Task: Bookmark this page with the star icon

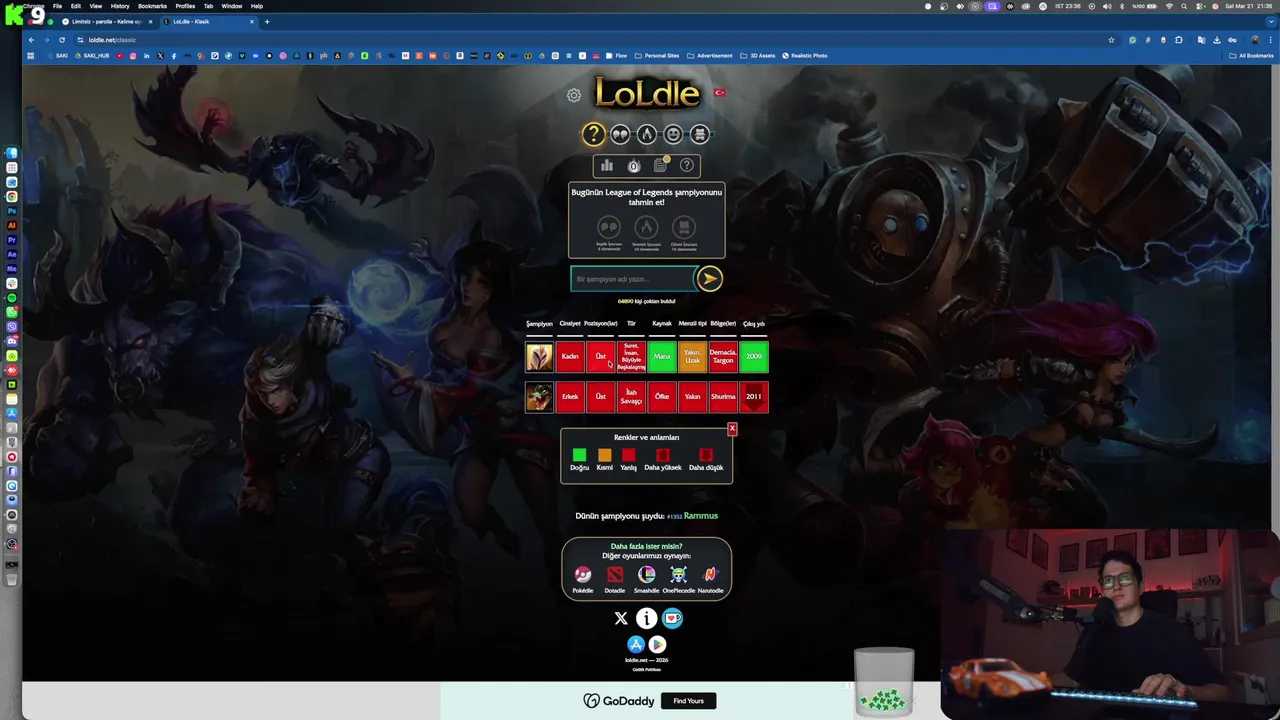Action: pos(1111,40)
